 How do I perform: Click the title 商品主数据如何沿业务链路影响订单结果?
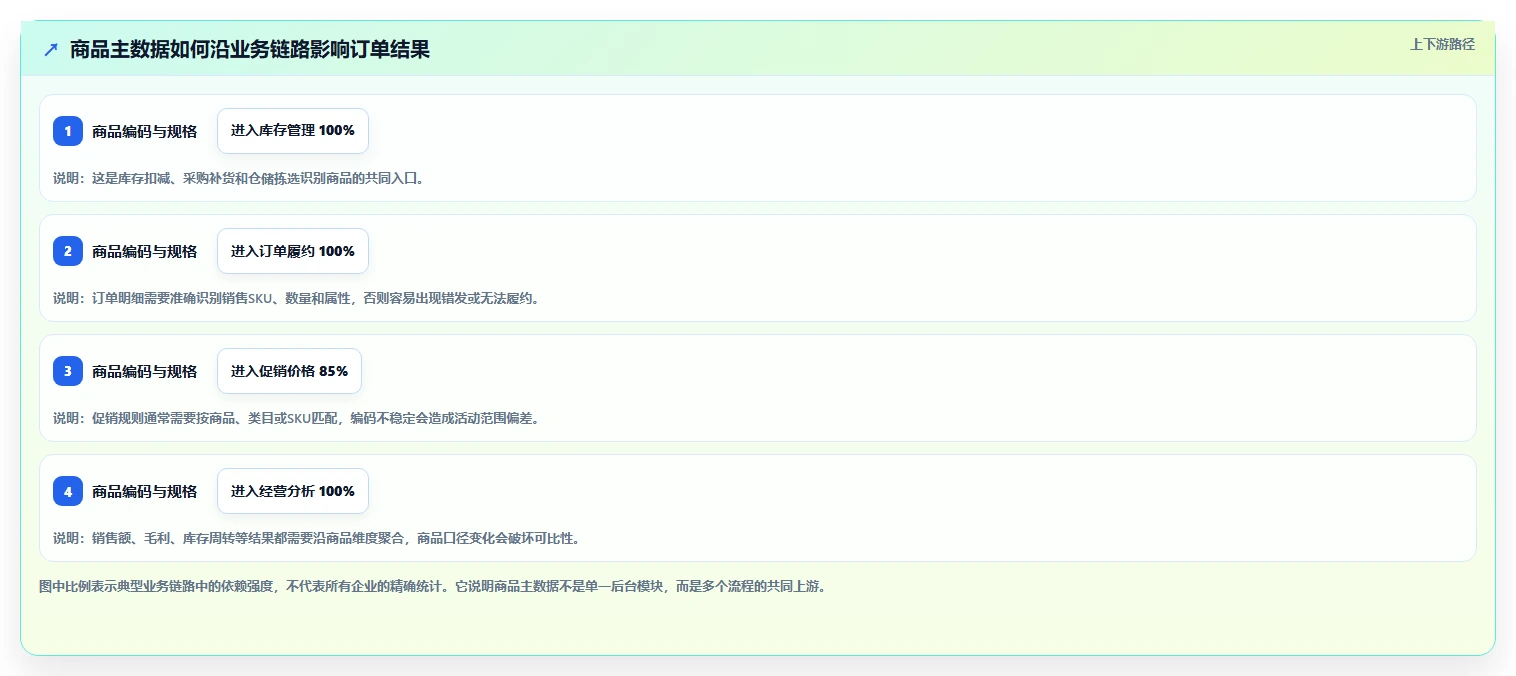point(250,49)
